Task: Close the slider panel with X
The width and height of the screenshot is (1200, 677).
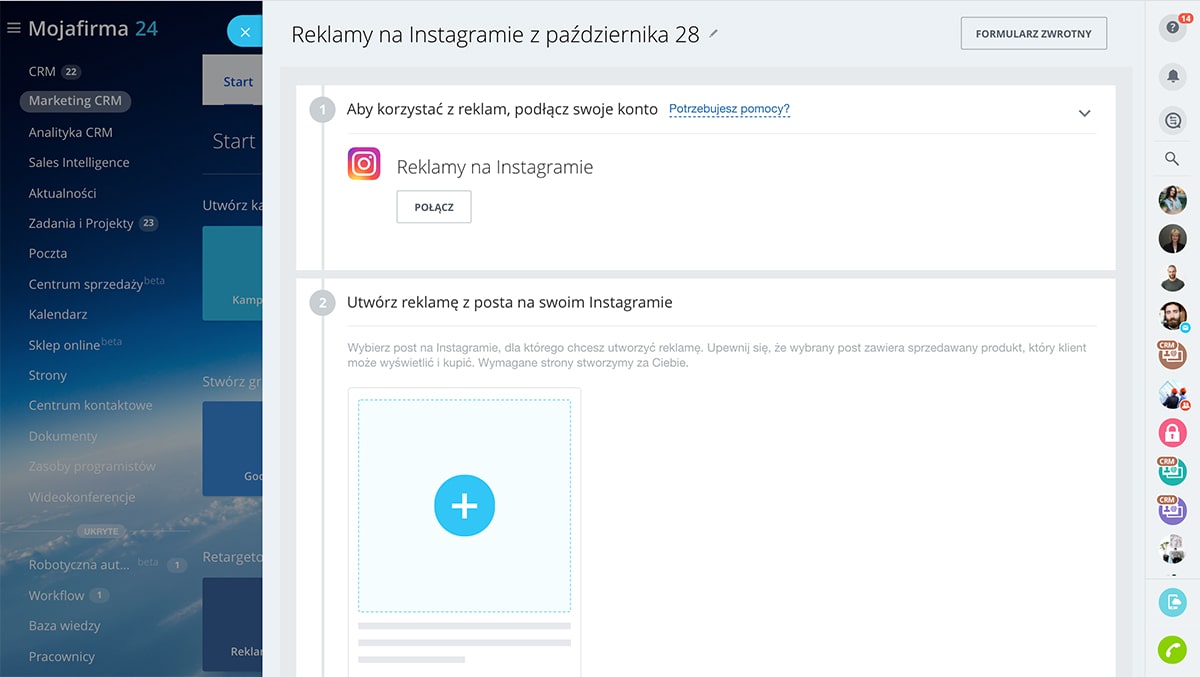Action: pyautogui.click(x=245, y=32)
